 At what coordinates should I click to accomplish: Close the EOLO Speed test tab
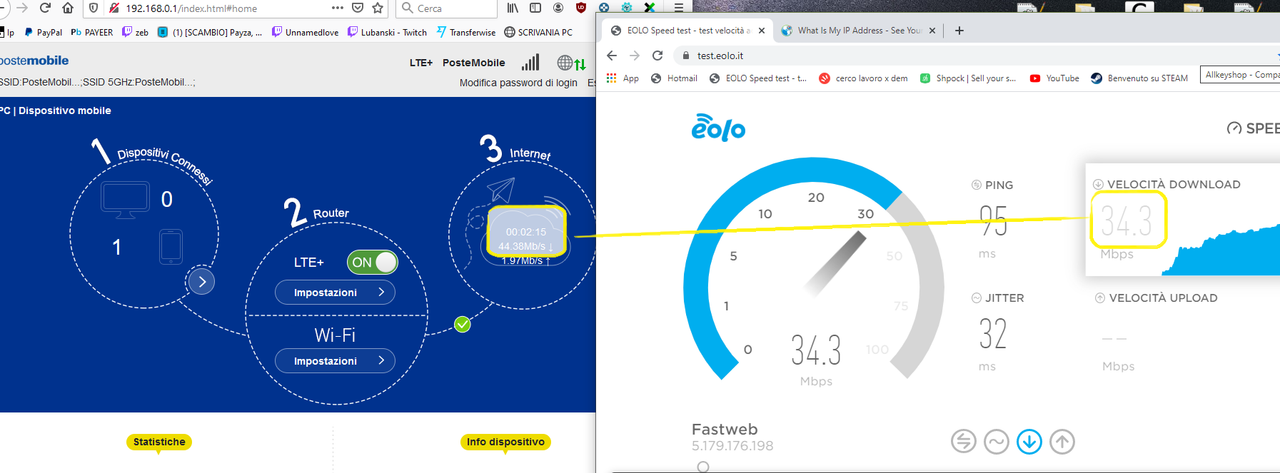coord(763,30)
